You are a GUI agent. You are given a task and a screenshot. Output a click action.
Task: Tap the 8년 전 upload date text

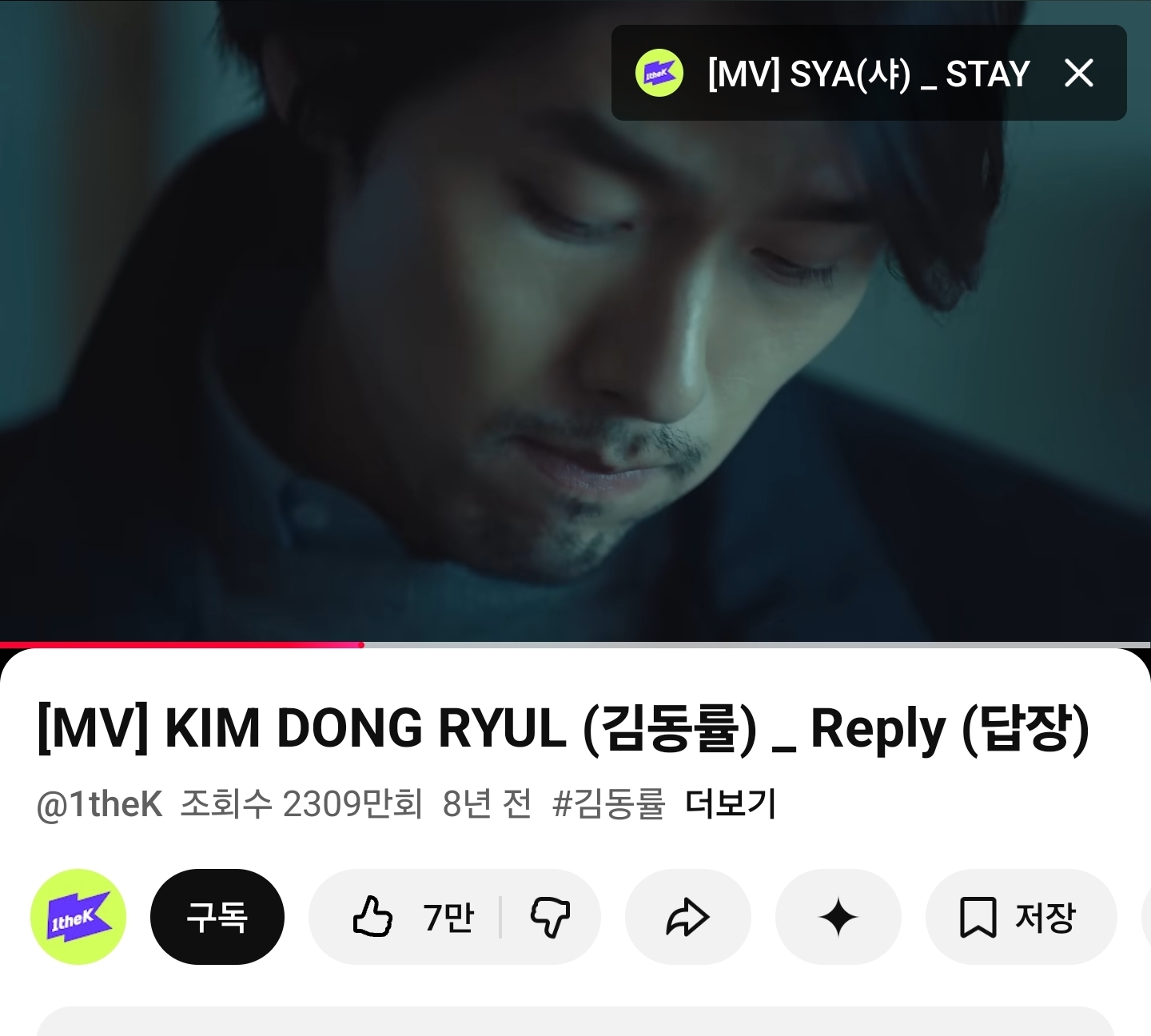pos(487,804)
